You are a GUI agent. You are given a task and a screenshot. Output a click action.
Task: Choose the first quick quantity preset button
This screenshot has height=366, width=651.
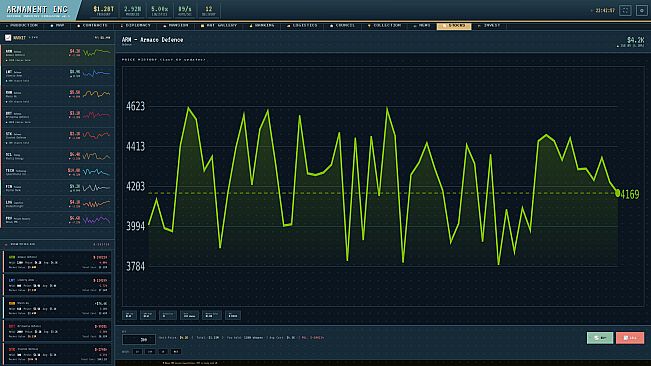[x=137, y=351]
